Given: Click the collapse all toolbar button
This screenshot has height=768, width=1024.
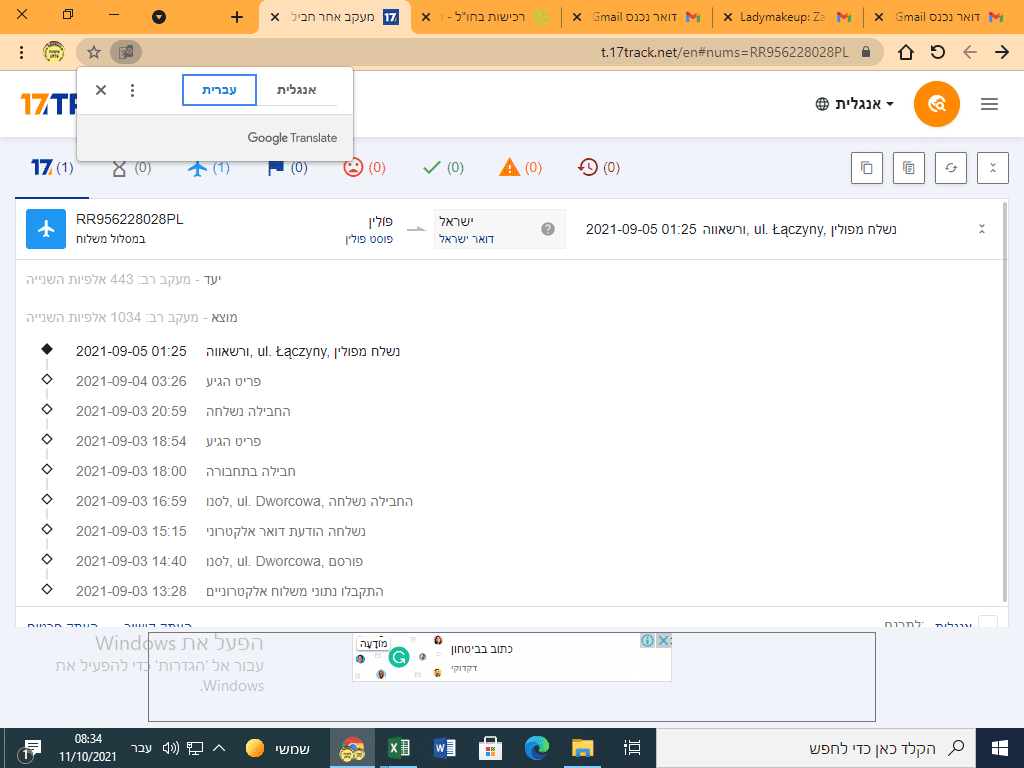Looking at the screenshot, I should (x=993, y=168).
